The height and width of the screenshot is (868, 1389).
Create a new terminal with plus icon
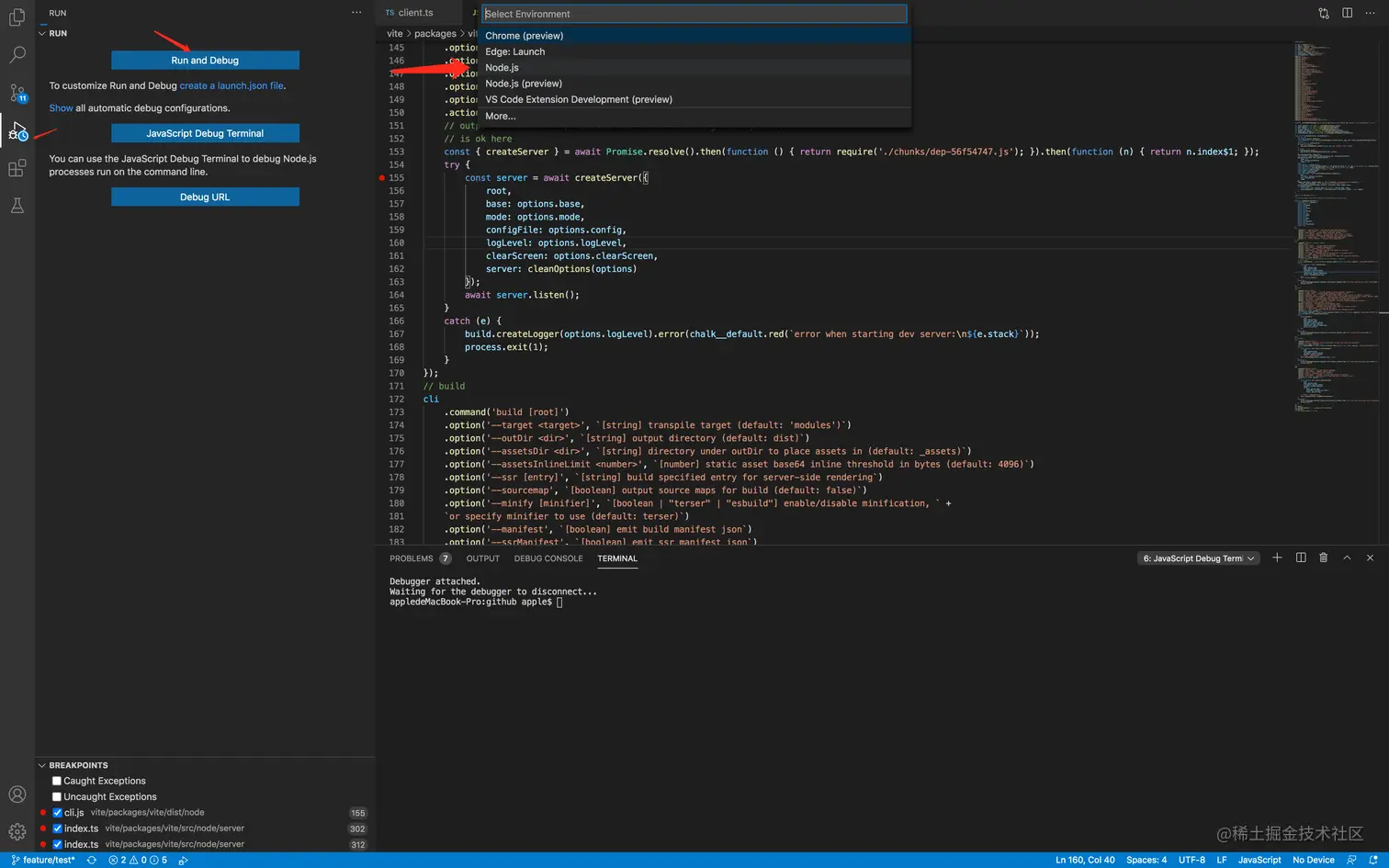click(1277, 558)
